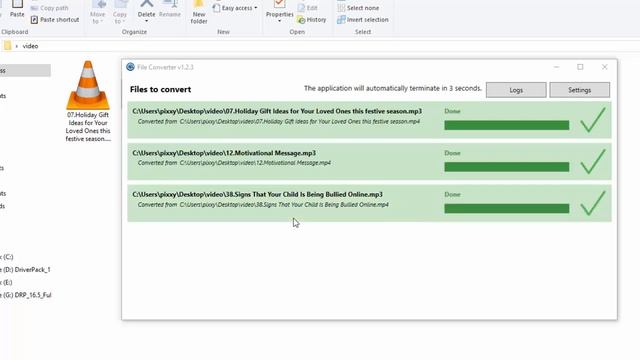Click 'Done' status of Holiday Gift Ideas row
This screenshot has height=360, width=640.
(452, 111)
